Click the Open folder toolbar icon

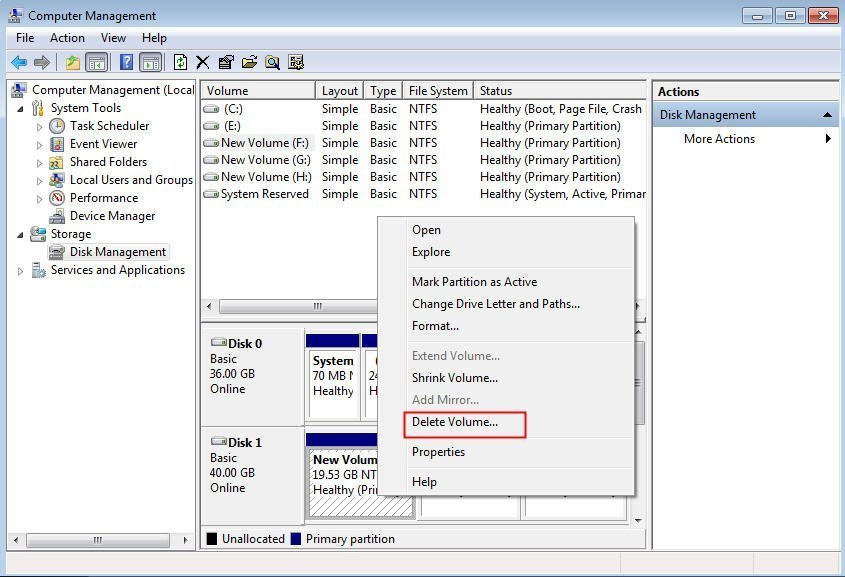[249, 62]
